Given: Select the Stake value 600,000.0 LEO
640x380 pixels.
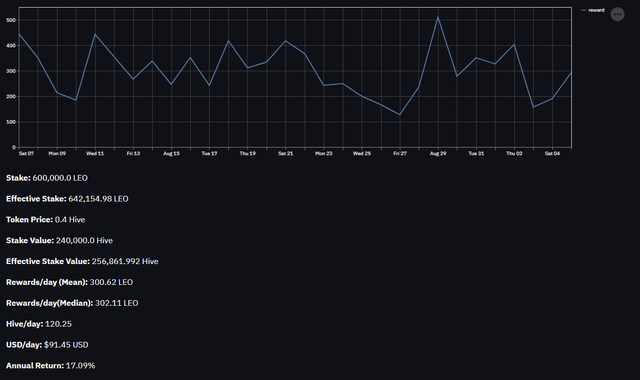Looking at the screenshot, I should pyautogui.click(x=60, y=178).
